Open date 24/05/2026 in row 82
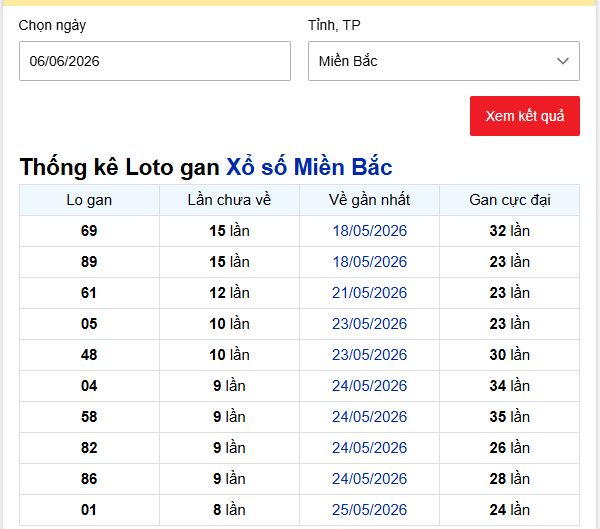The height and width of the screenshot is (529, 600). pos(369,448)
